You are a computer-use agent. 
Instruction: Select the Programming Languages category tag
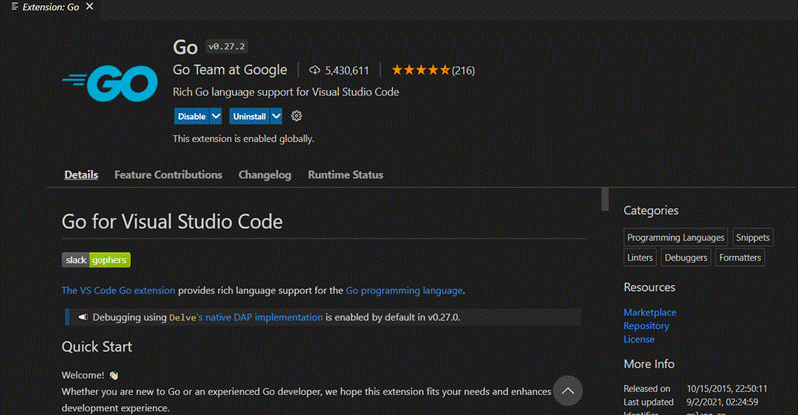[x=675, y=238]
